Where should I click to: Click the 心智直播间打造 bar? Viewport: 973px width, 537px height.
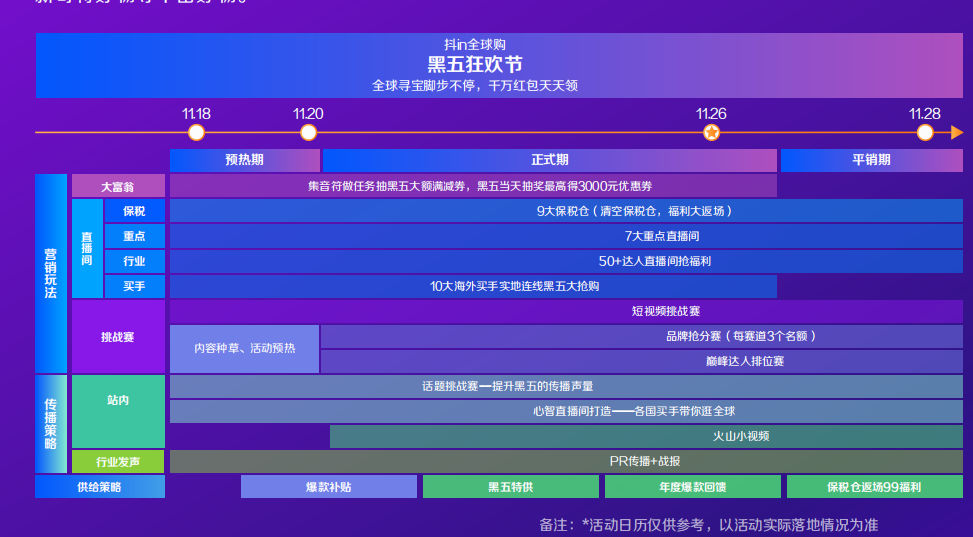click(567, 412)
